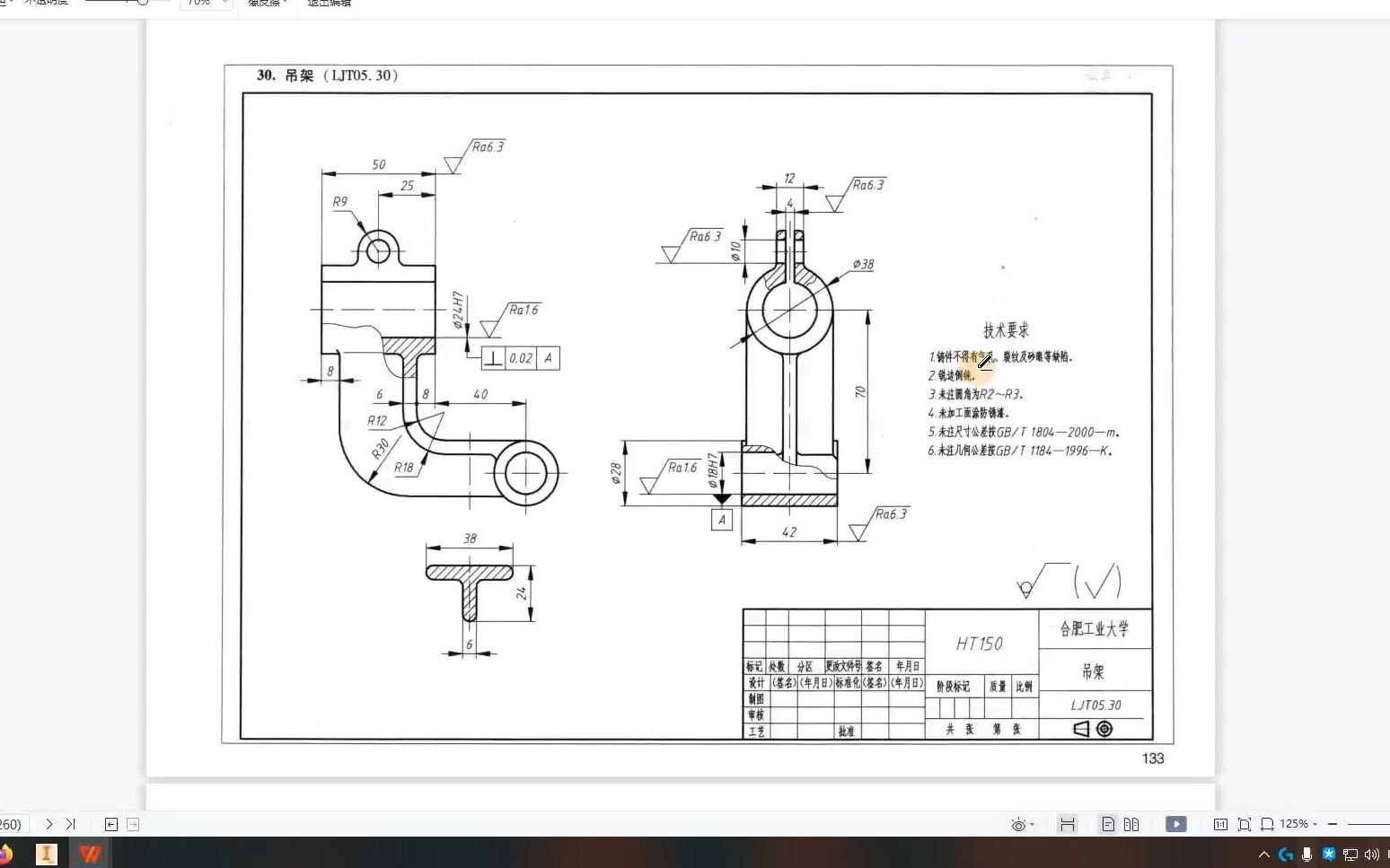Image resolution: width=1390 pixels, height=868 pixels.
Task: Go to the next page arrow
Action: pos(49,824)
